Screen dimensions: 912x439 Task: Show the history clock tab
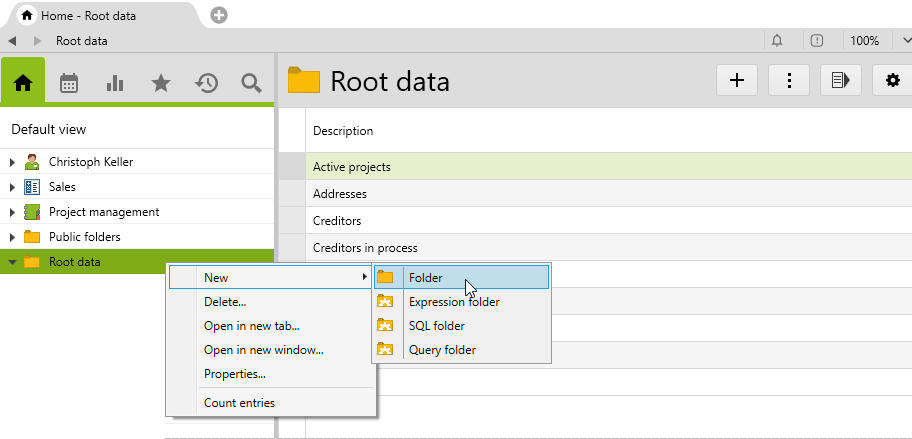tap(206, 83)
